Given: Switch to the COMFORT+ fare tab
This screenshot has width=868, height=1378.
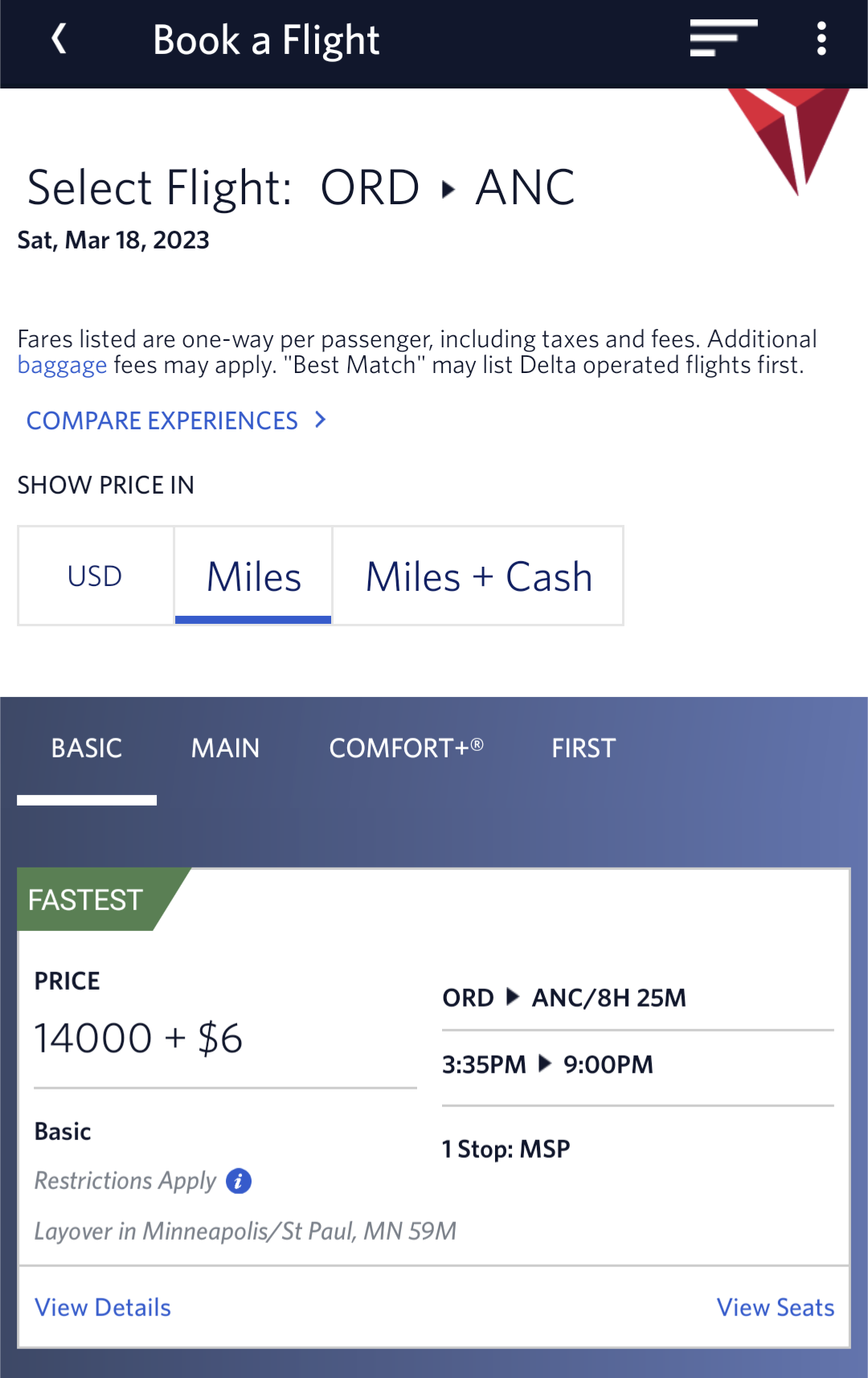Looking at the screenshot, I should 406,748.
